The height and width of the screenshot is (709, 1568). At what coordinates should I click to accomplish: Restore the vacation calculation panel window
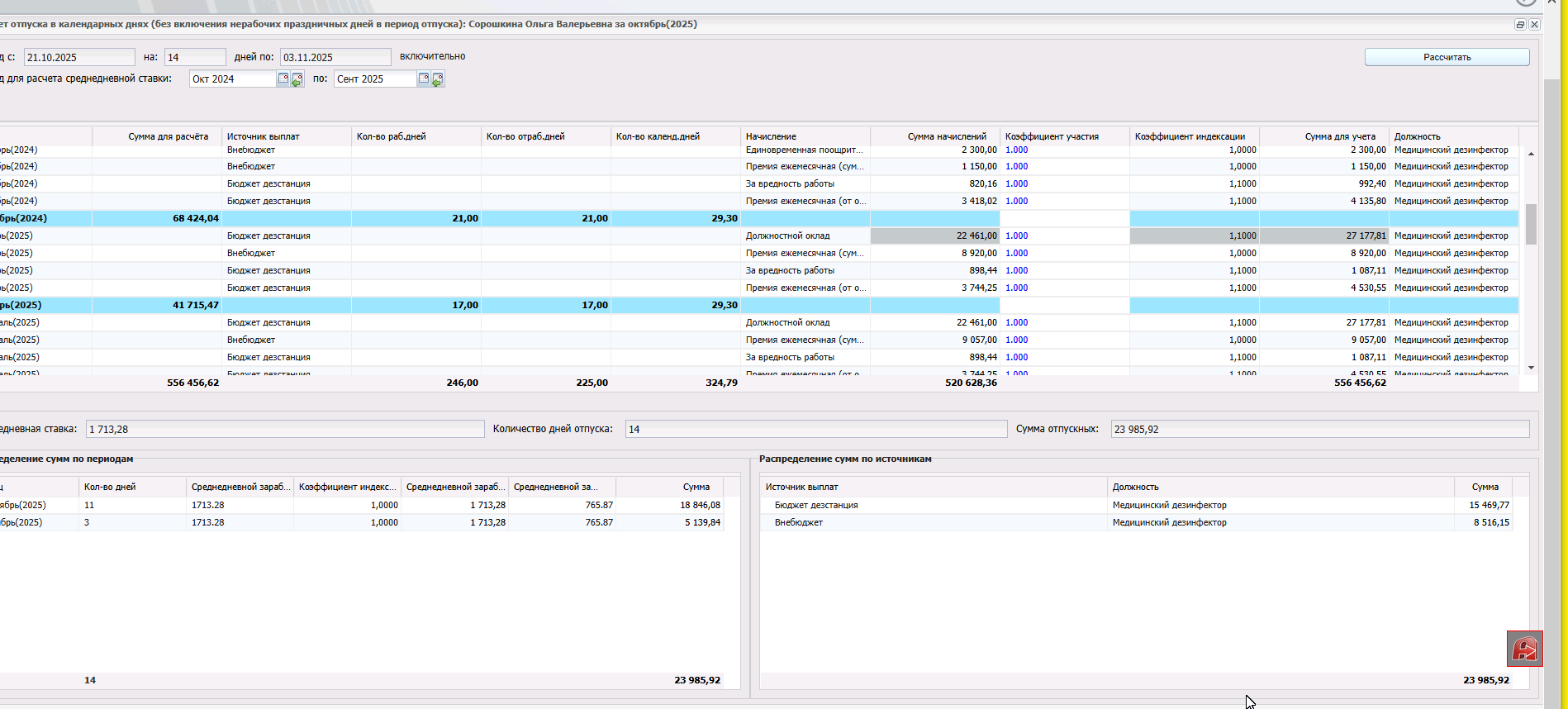tap(1520, 25)
